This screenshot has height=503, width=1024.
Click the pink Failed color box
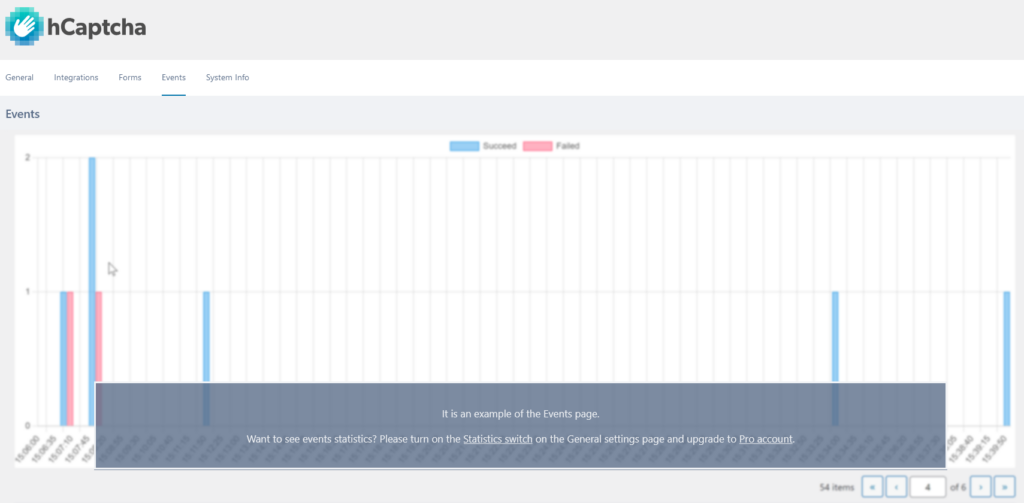[538, 146]
